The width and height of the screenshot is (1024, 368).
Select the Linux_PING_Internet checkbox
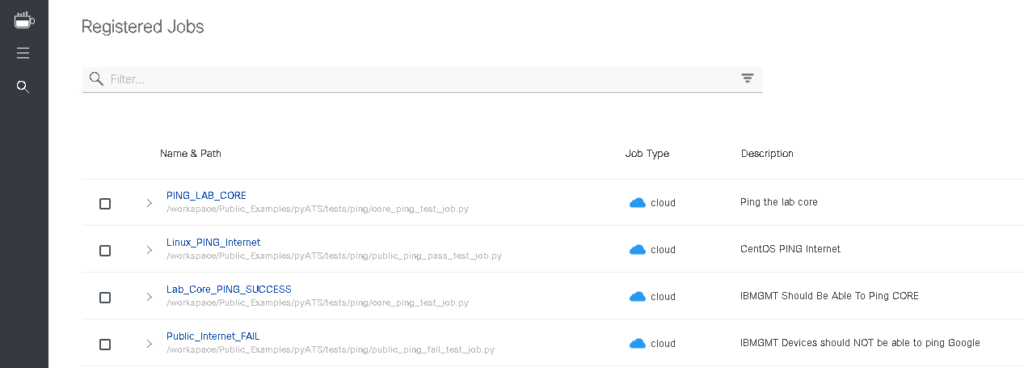(x=104, y=251)
